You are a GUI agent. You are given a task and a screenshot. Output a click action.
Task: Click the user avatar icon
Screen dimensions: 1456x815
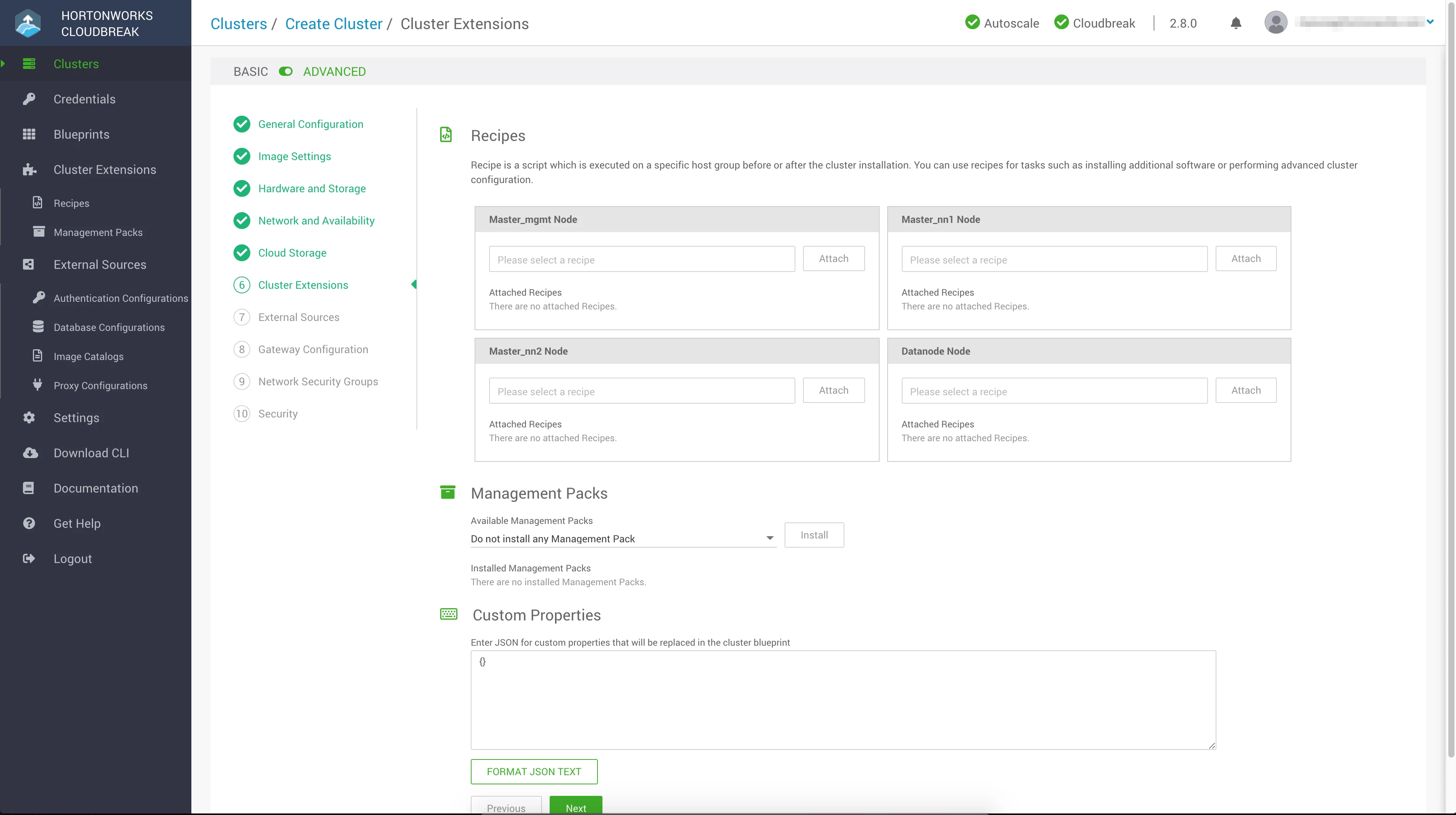[1275, 23]
